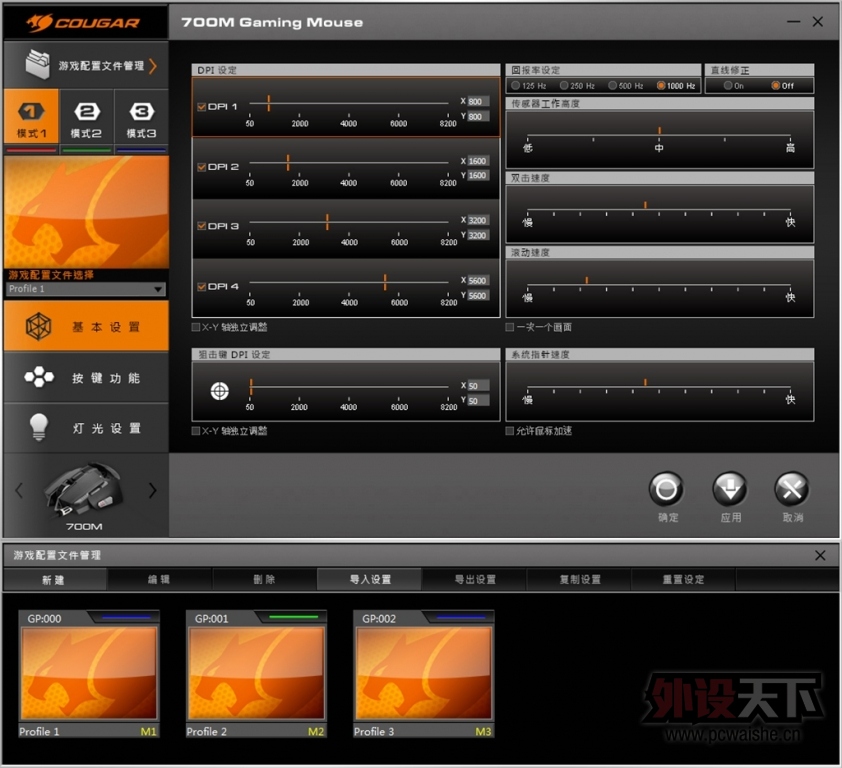842x768 pixels.
Task: Close the profile management panel
Action: click(820, 555)
